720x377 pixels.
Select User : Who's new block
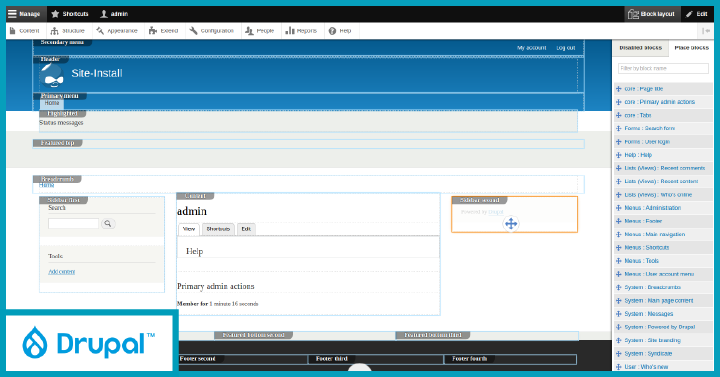coord(646,367)
